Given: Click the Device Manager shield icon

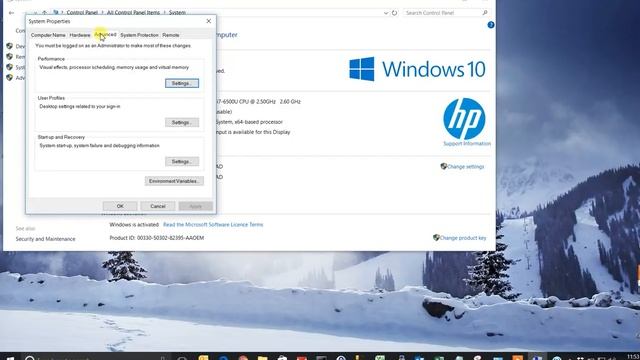Looking at the screenshot, I should click(x=9, y=46).
